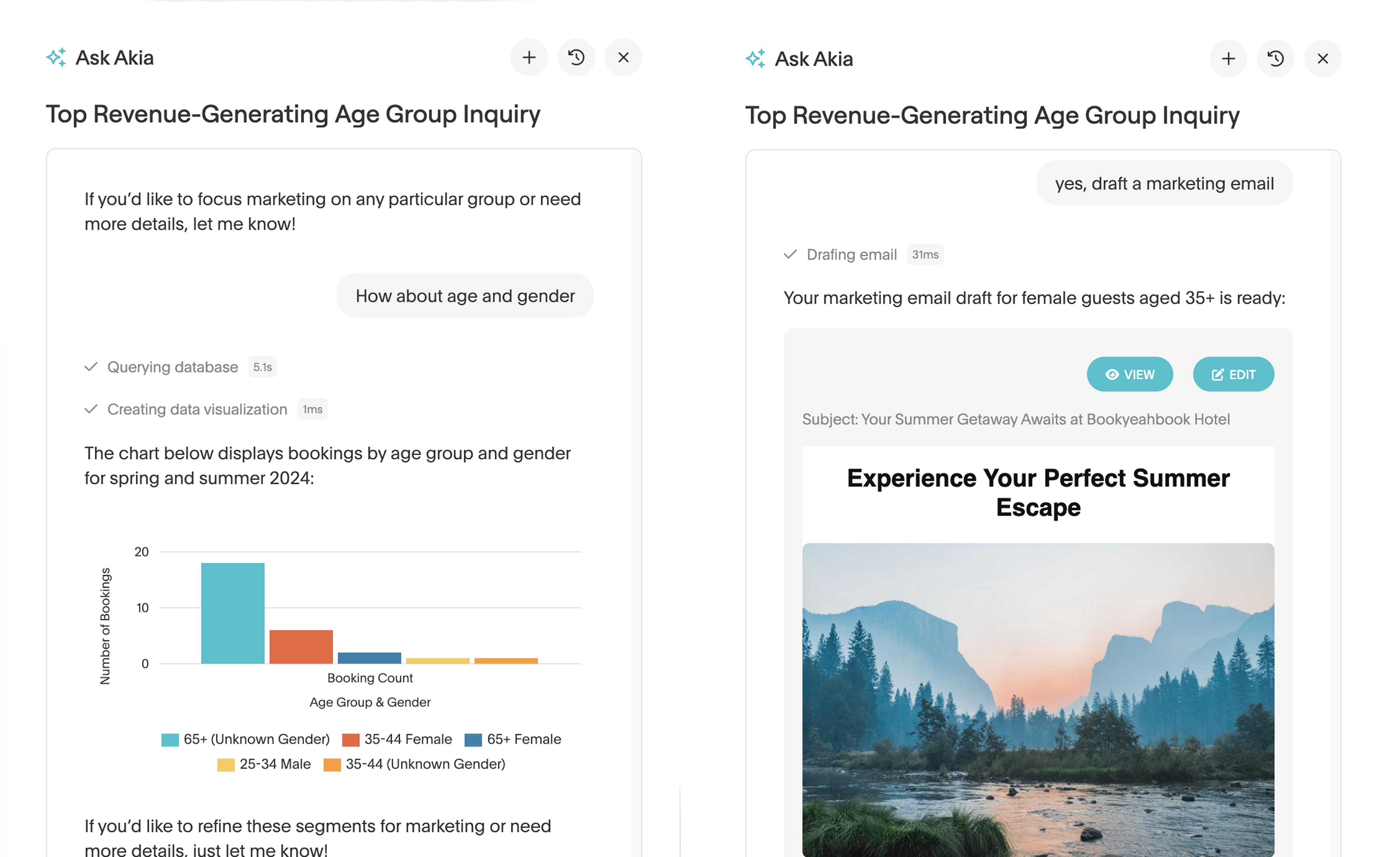Click right panel conversation title heading

tap(992, 116)
